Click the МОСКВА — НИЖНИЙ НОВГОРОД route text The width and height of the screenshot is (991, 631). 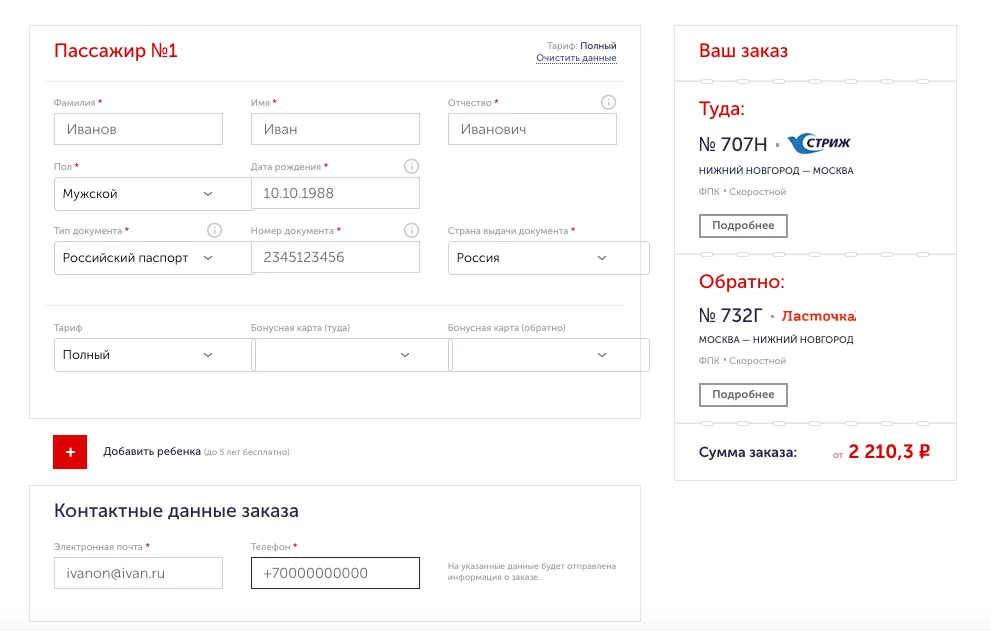click(776, 340)
